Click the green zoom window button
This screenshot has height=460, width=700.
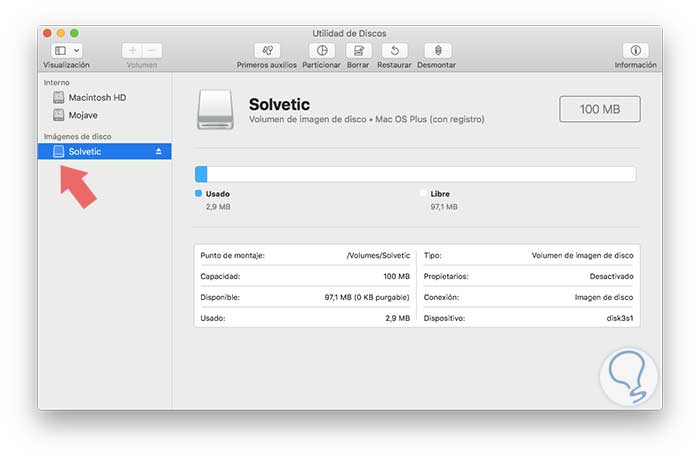pyautogui.click(x=75, y=33)
